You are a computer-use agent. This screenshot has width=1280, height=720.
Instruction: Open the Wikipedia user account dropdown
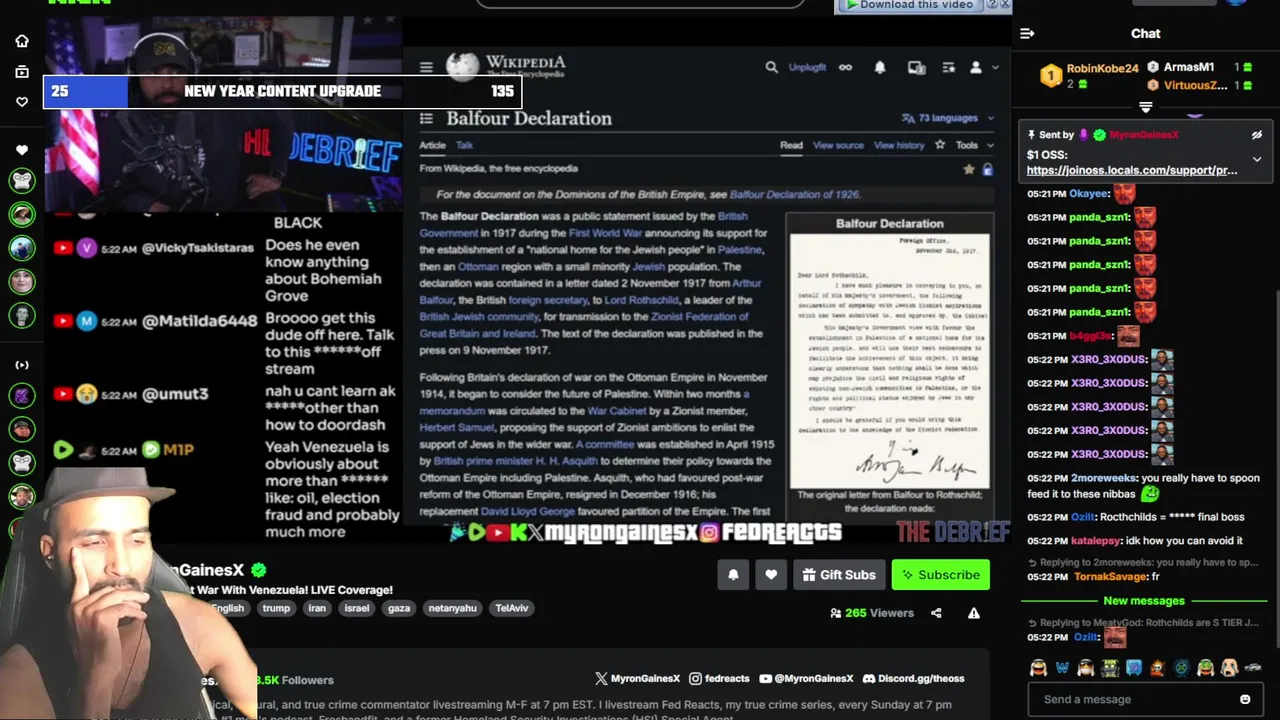tap(983, 67)
